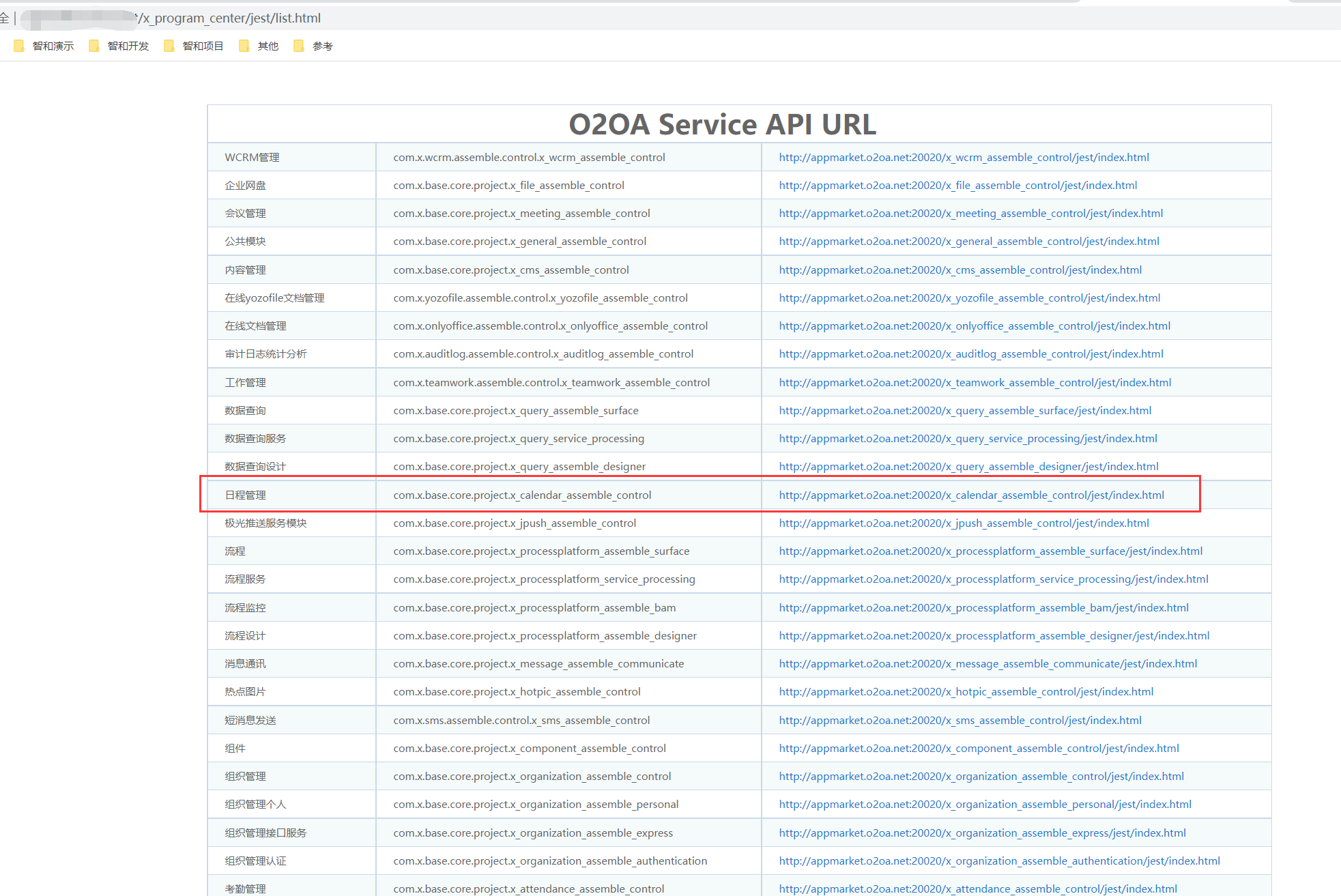Open the x_file_assemble_control jest link
1341x896 pixels.
[957, 185]
